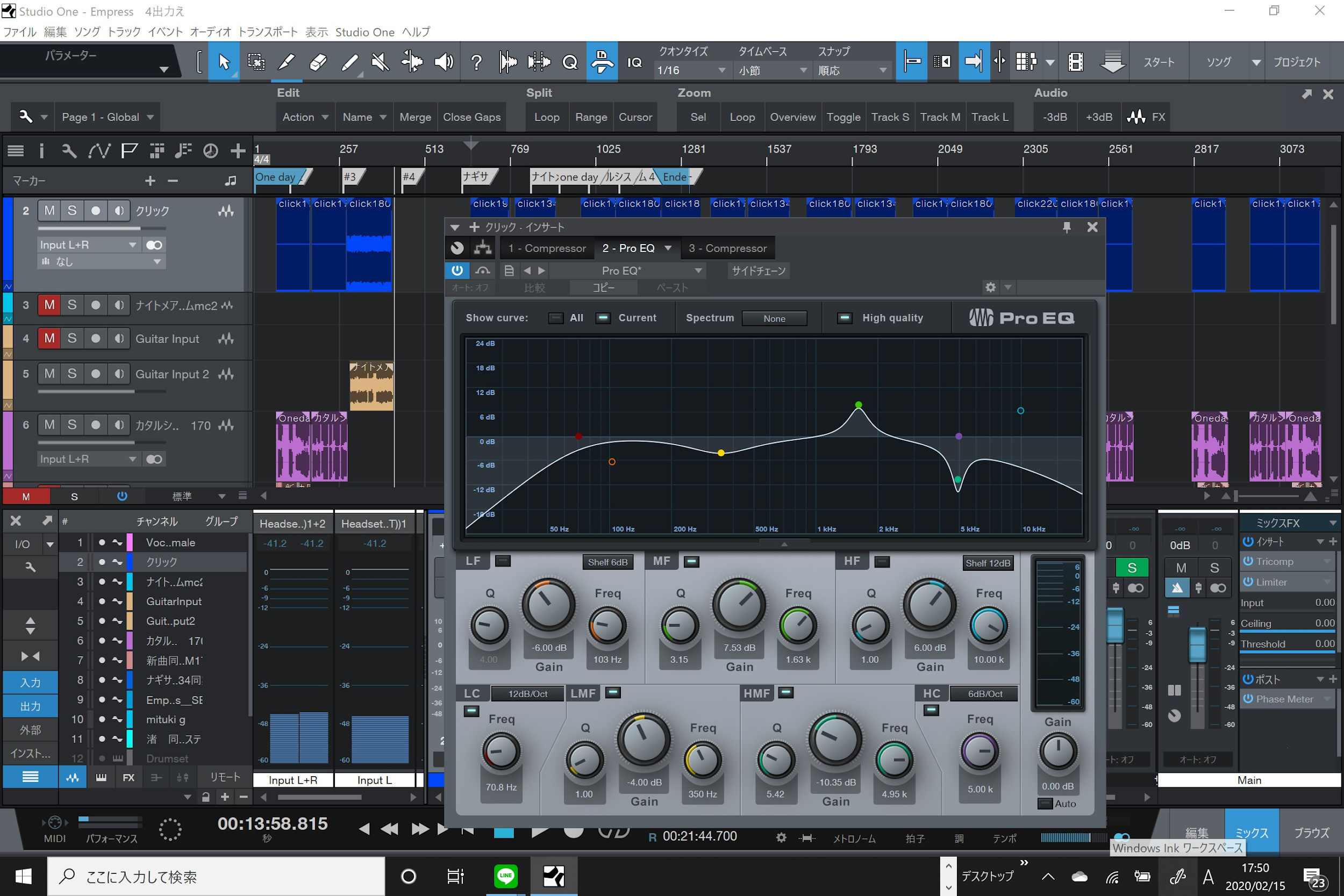
Task: Open the Snap 順応 dropdown
Action: (852, 70)
